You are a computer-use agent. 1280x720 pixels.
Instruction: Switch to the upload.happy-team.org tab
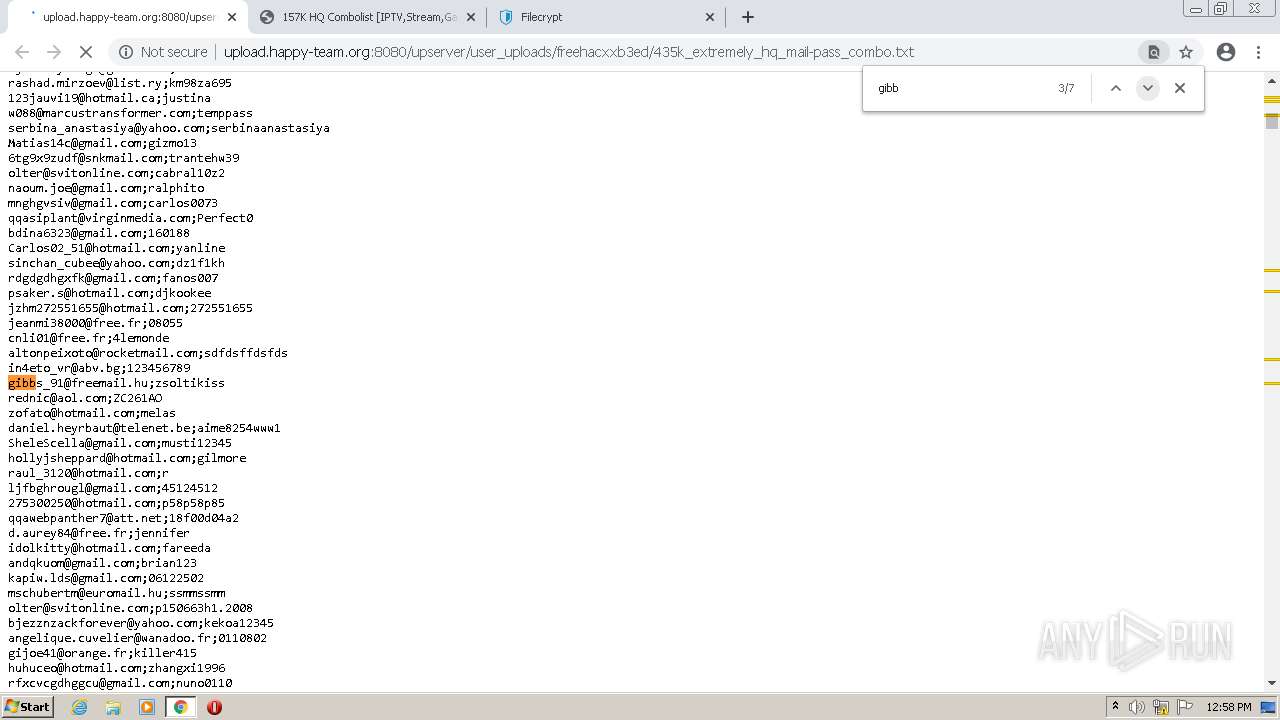(x=128, y=17)
